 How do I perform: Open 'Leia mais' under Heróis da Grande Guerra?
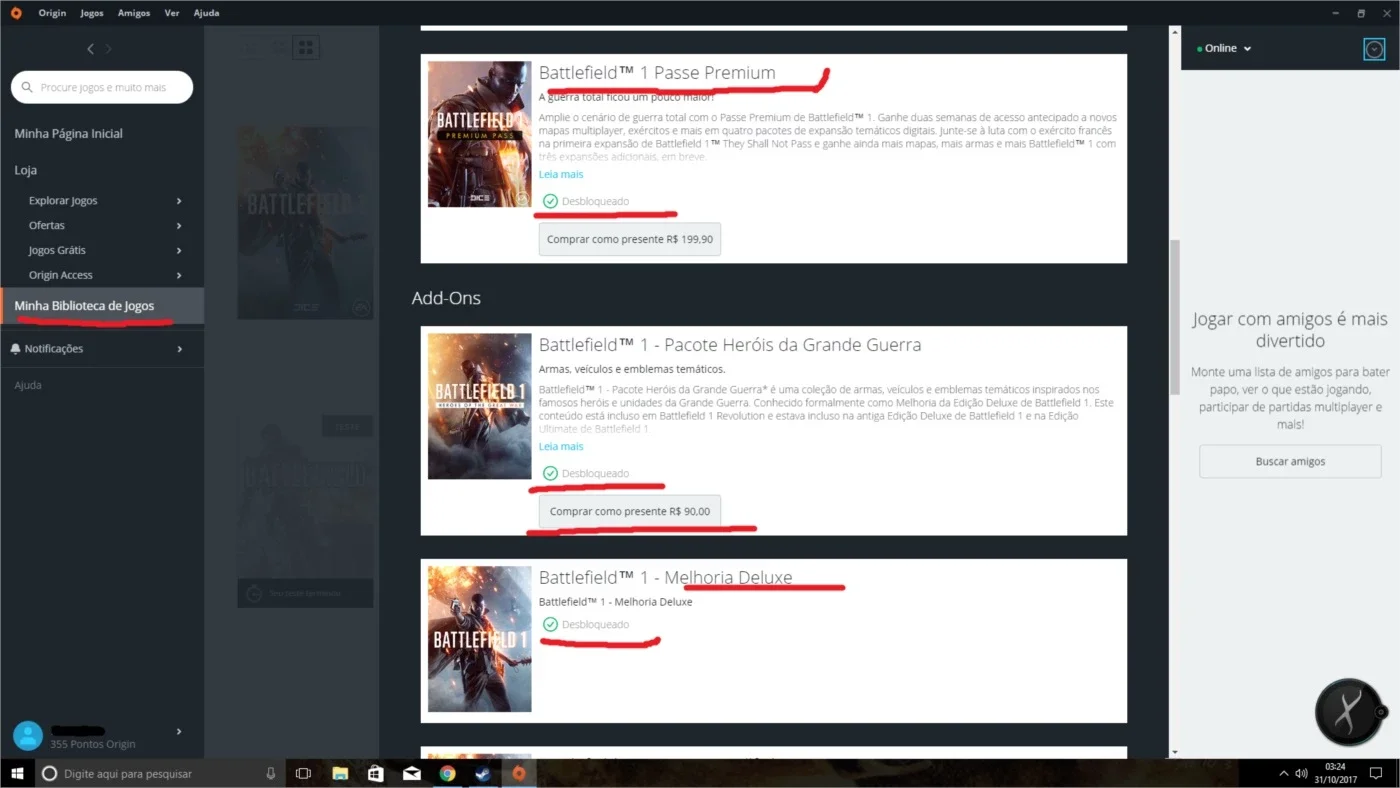561,446
